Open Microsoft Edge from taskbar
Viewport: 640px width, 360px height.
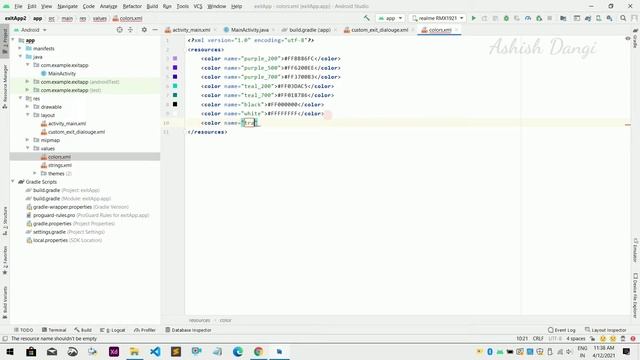[x=238, y=351]
